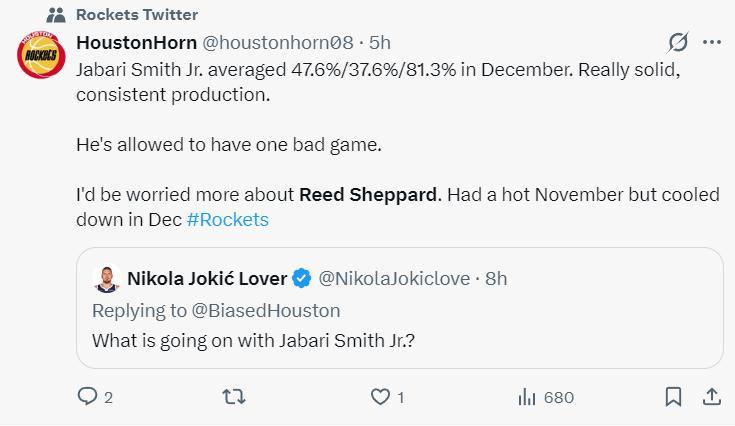Open the Grok explain post icon
The height and width of the screenshot is (426, 735).
[x=677, y=42]
